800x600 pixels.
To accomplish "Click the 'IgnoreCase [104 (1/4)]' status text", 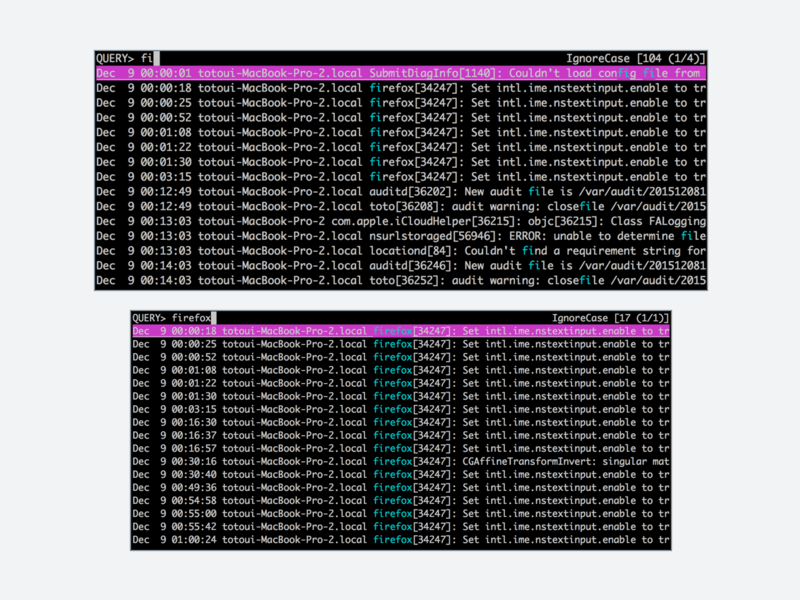I will tap(635, 58).
